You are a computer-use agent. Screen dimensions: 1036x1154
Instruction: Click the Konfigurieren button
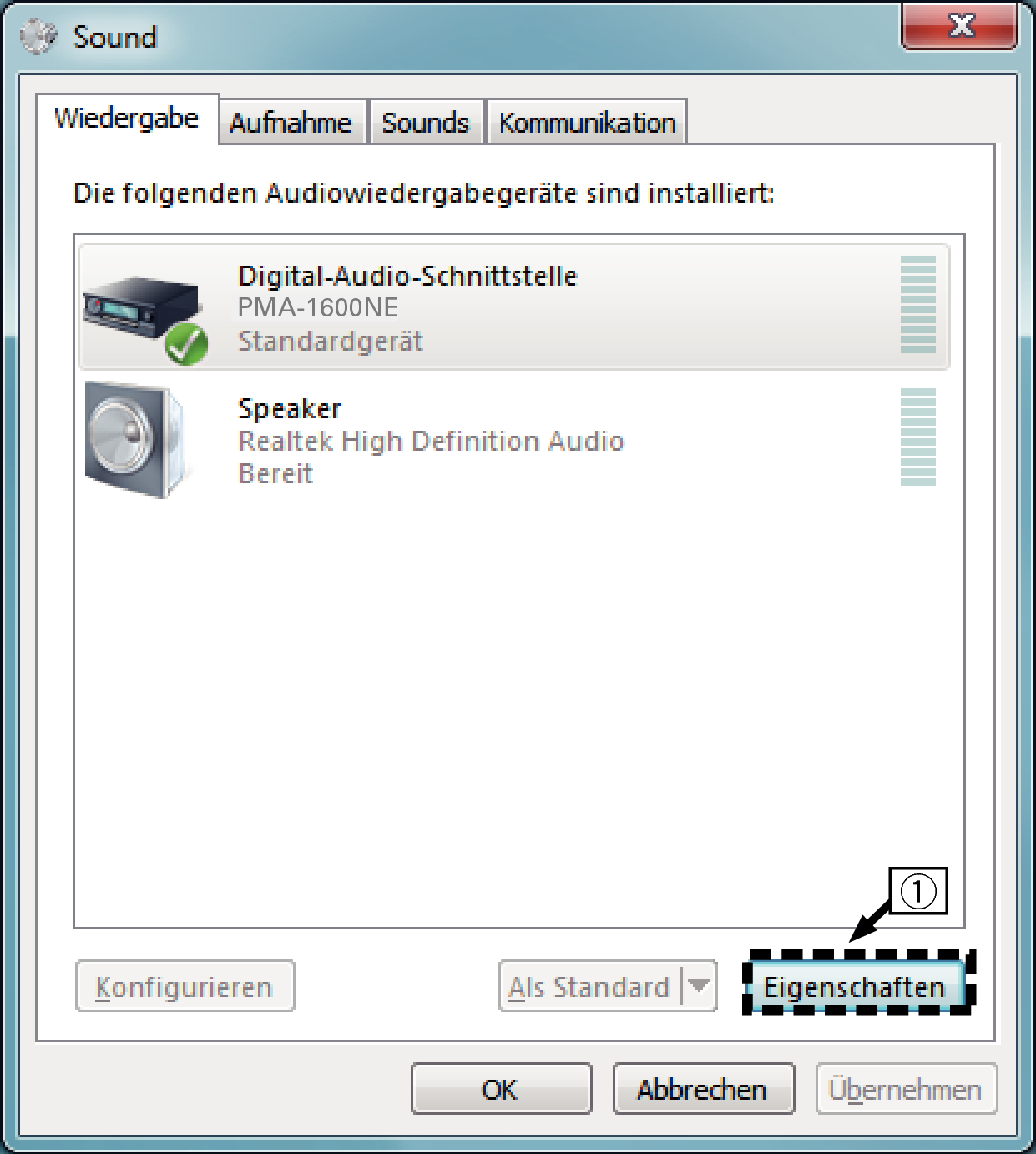tap(184, 986)
